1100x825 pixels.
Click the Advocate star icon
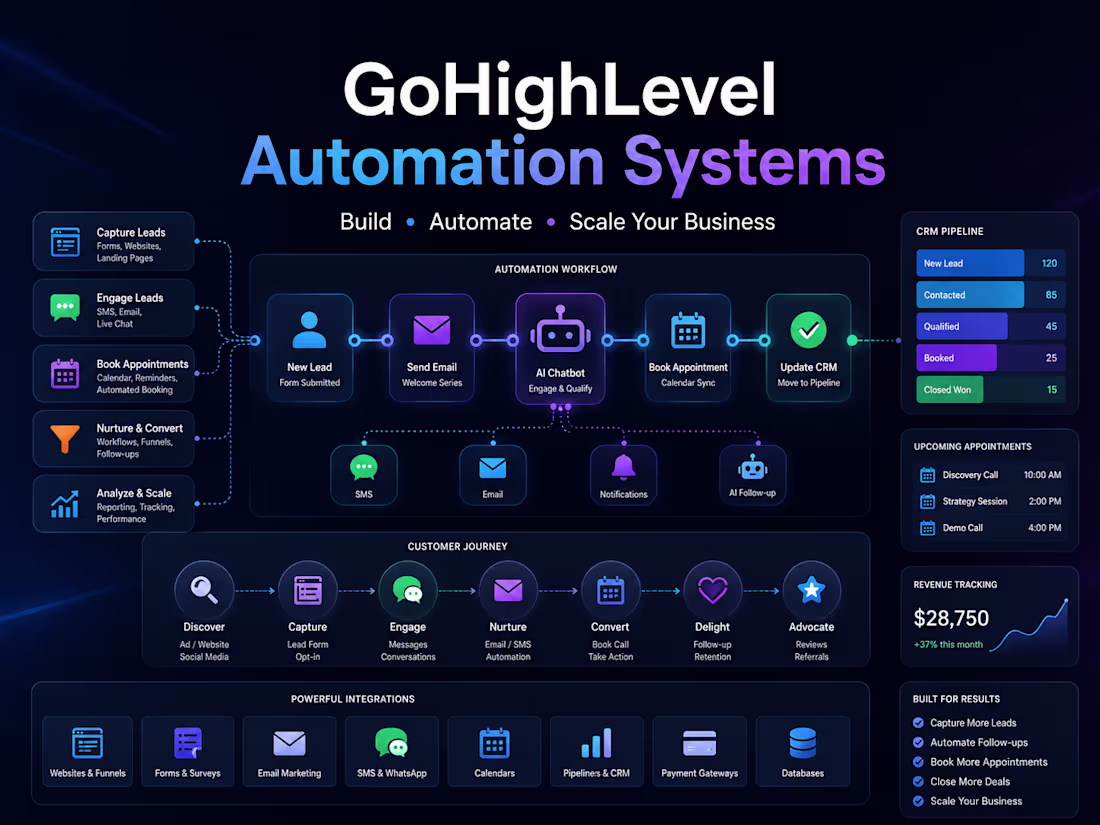[811, 590]
